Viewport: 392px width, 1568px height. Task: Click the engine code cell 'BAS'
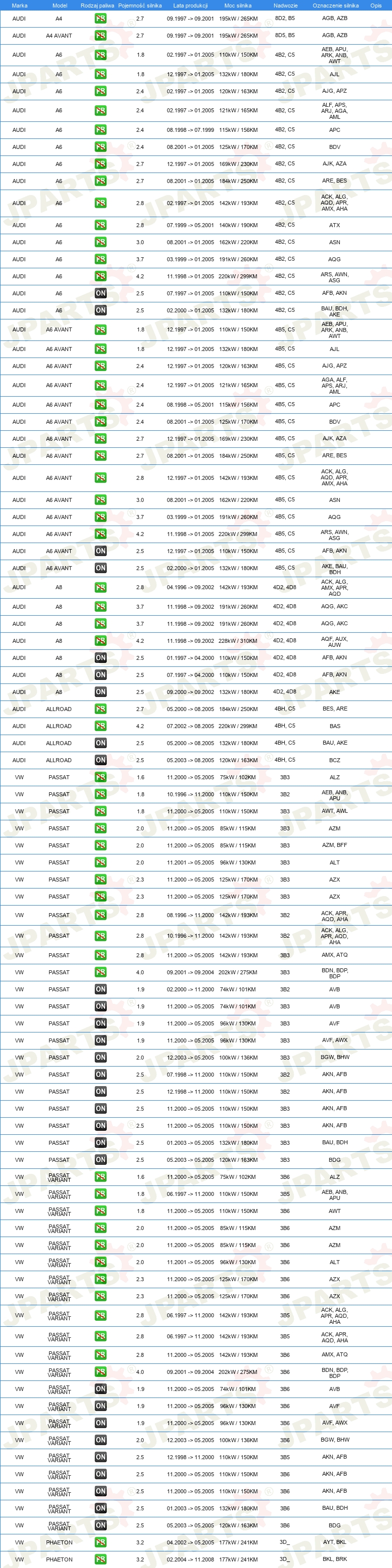(335, 726)
